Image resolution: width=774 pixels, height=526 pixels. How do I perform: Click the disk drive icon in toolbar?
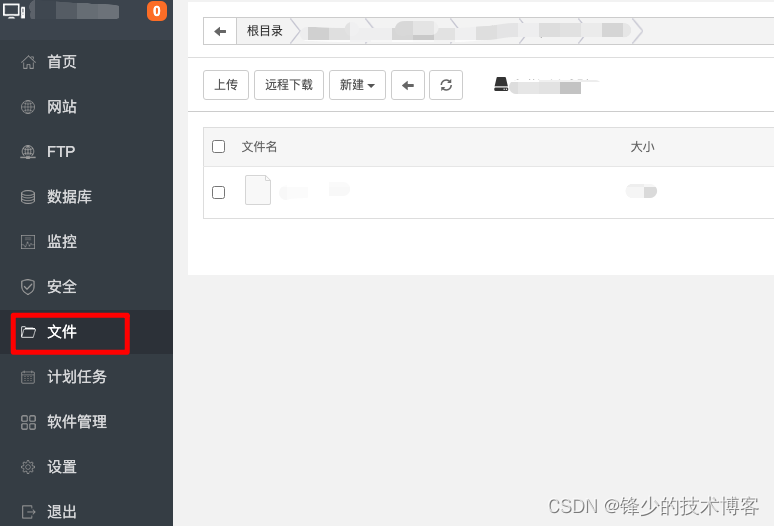(x=501, y=84)
